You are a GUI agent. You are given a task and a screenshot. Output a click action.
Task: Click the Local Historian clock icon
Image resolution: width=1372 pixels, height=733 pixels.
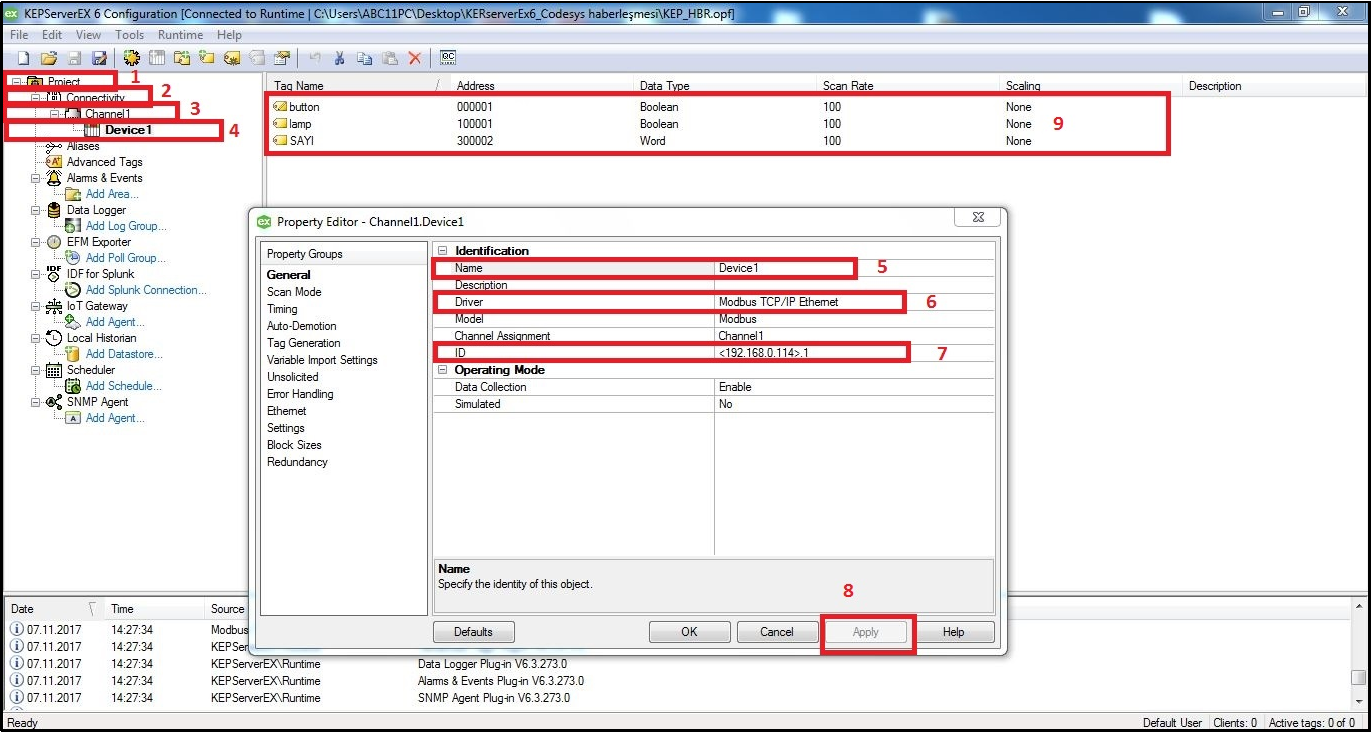54,338
